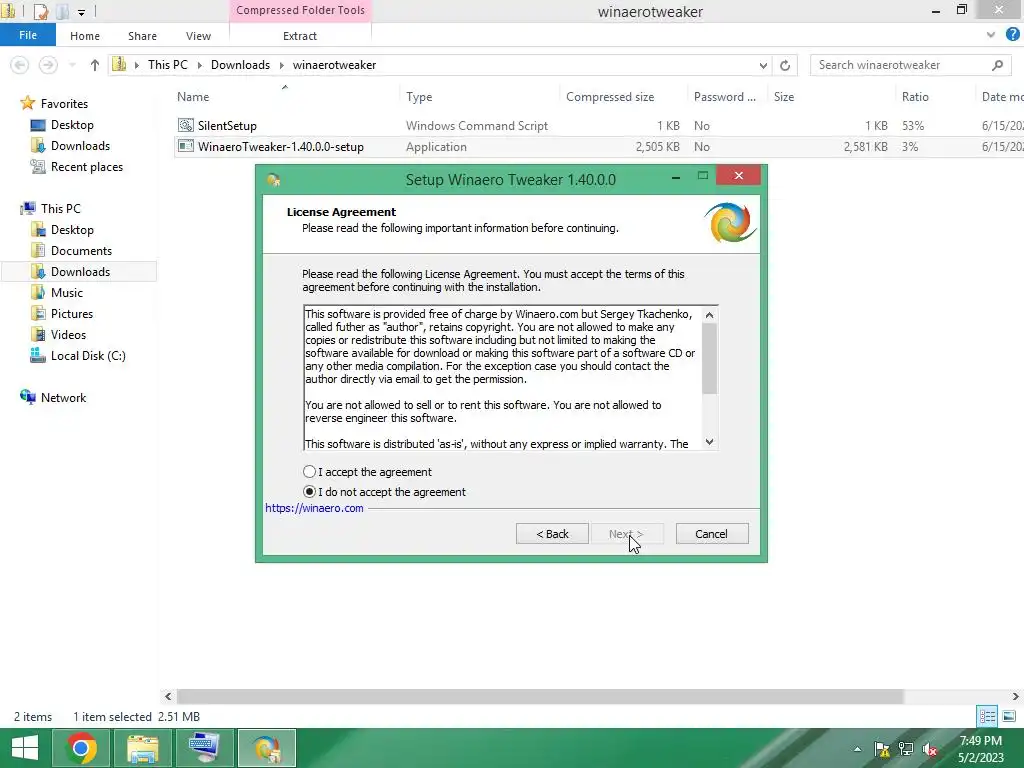
Task: Launch Google Chrome from the taskbar
Action: point(81,748)
